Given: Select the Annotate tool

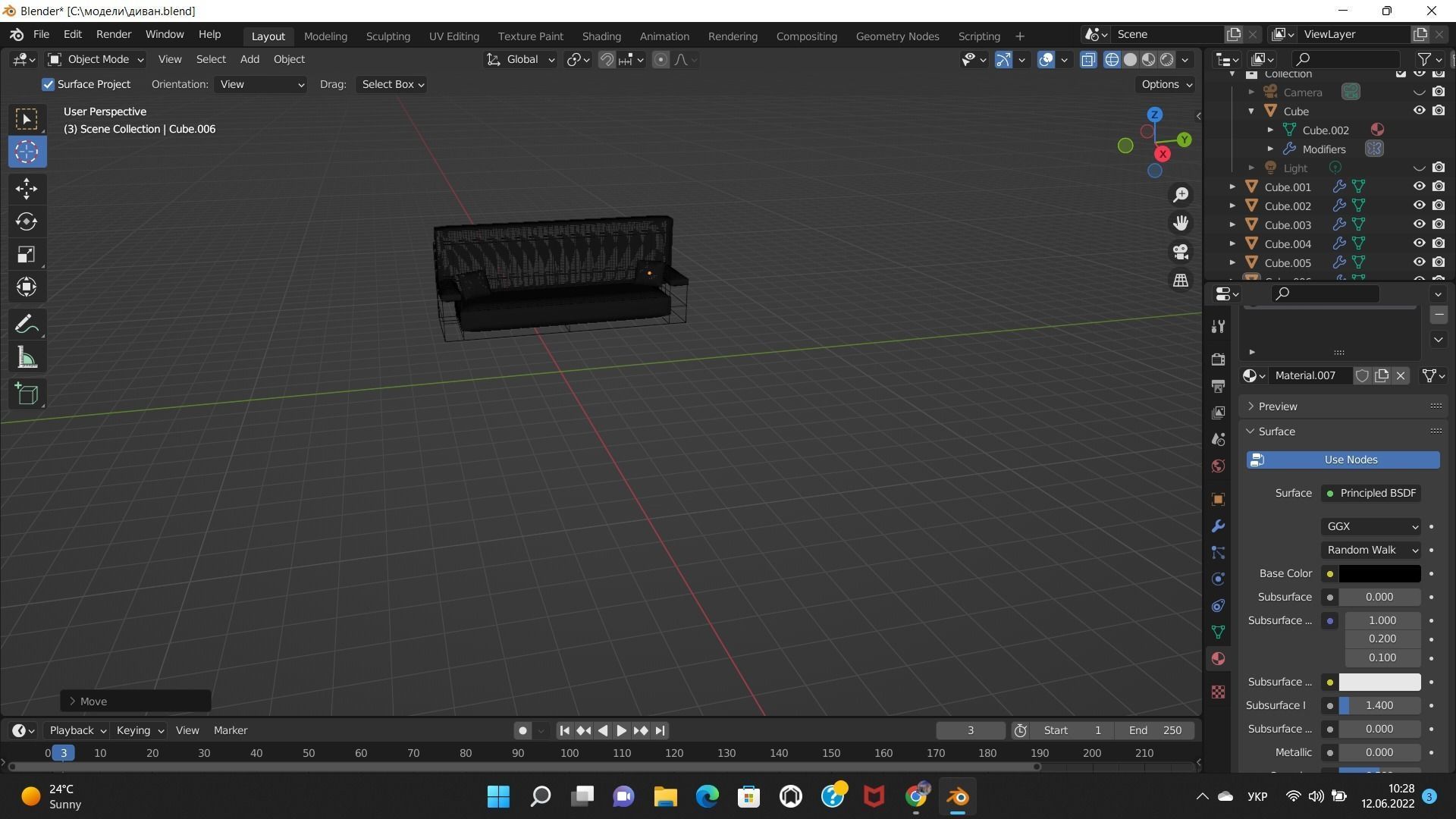Looking at the screenshot, I should pyautogui.click(x=27, y=325).
